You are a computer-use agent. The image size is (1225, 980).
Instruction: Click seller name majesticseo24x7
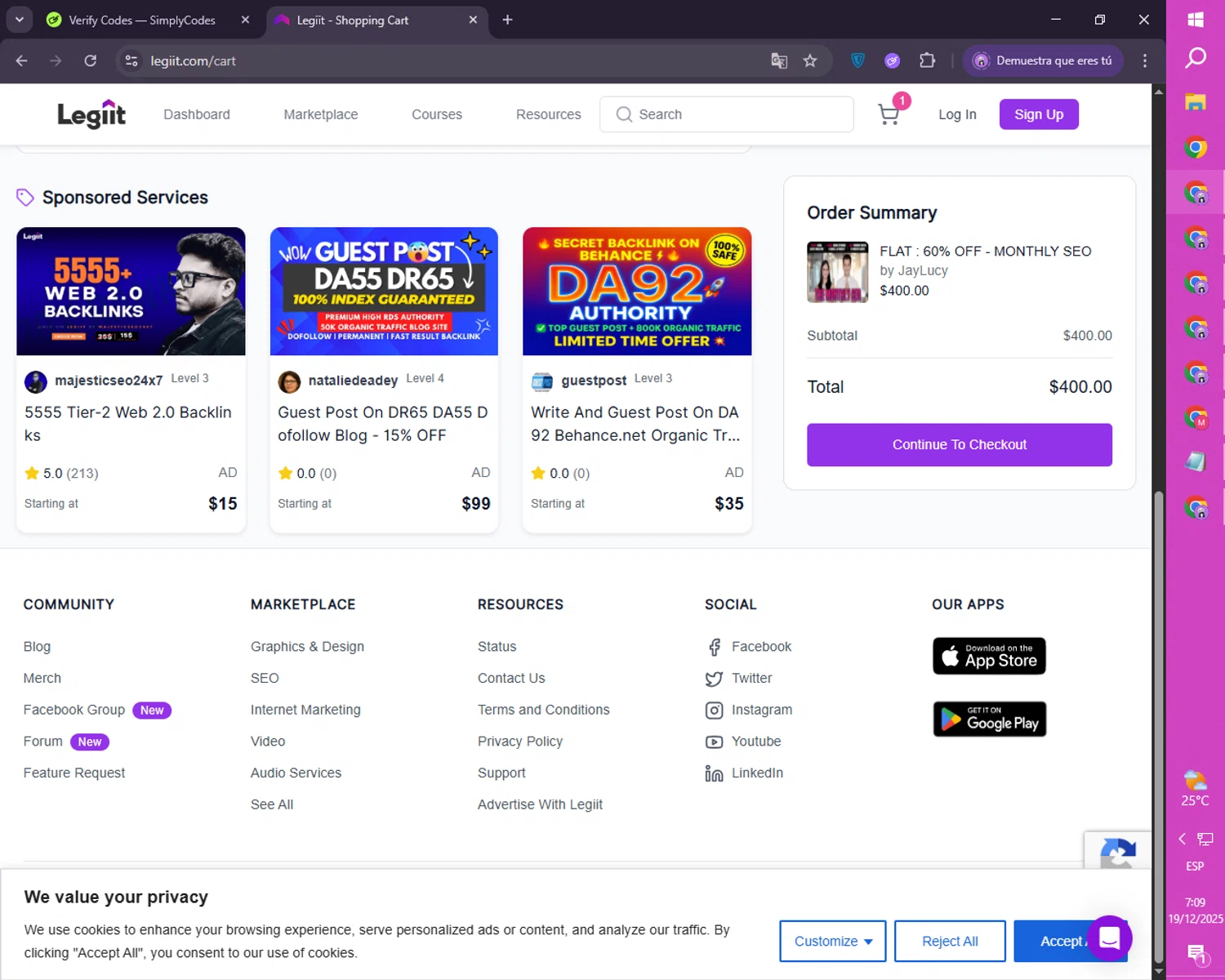[109, 381]
